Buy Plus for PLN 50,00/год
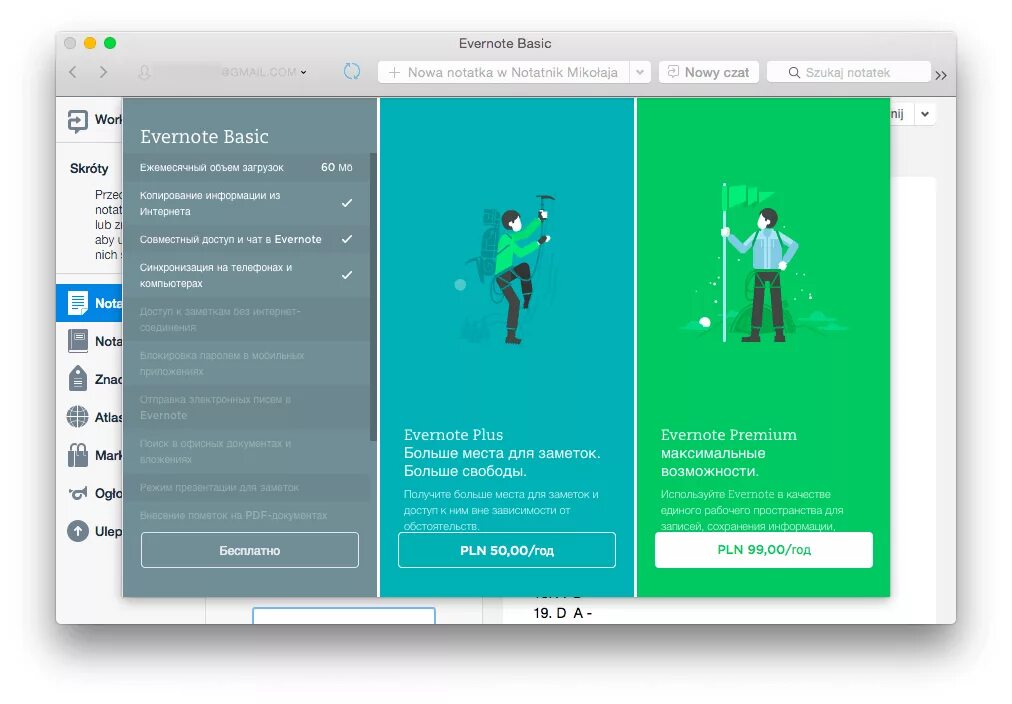 507,550
